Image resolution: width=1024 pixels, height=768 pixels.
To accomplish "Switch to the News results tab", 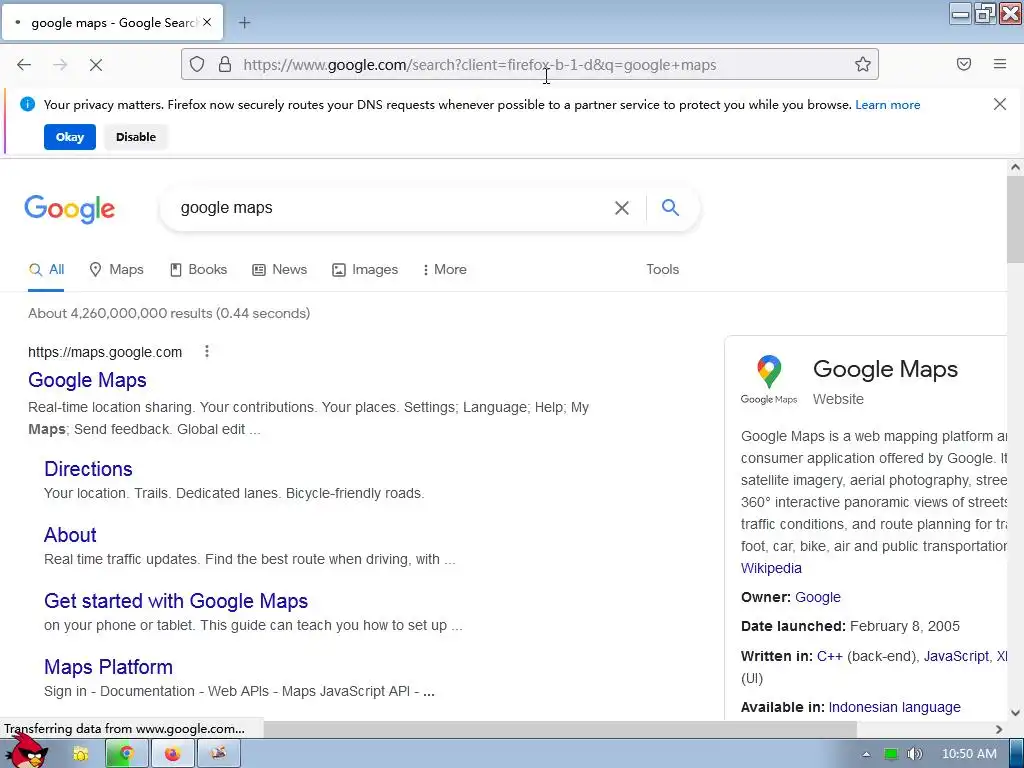I will (280, 270).
